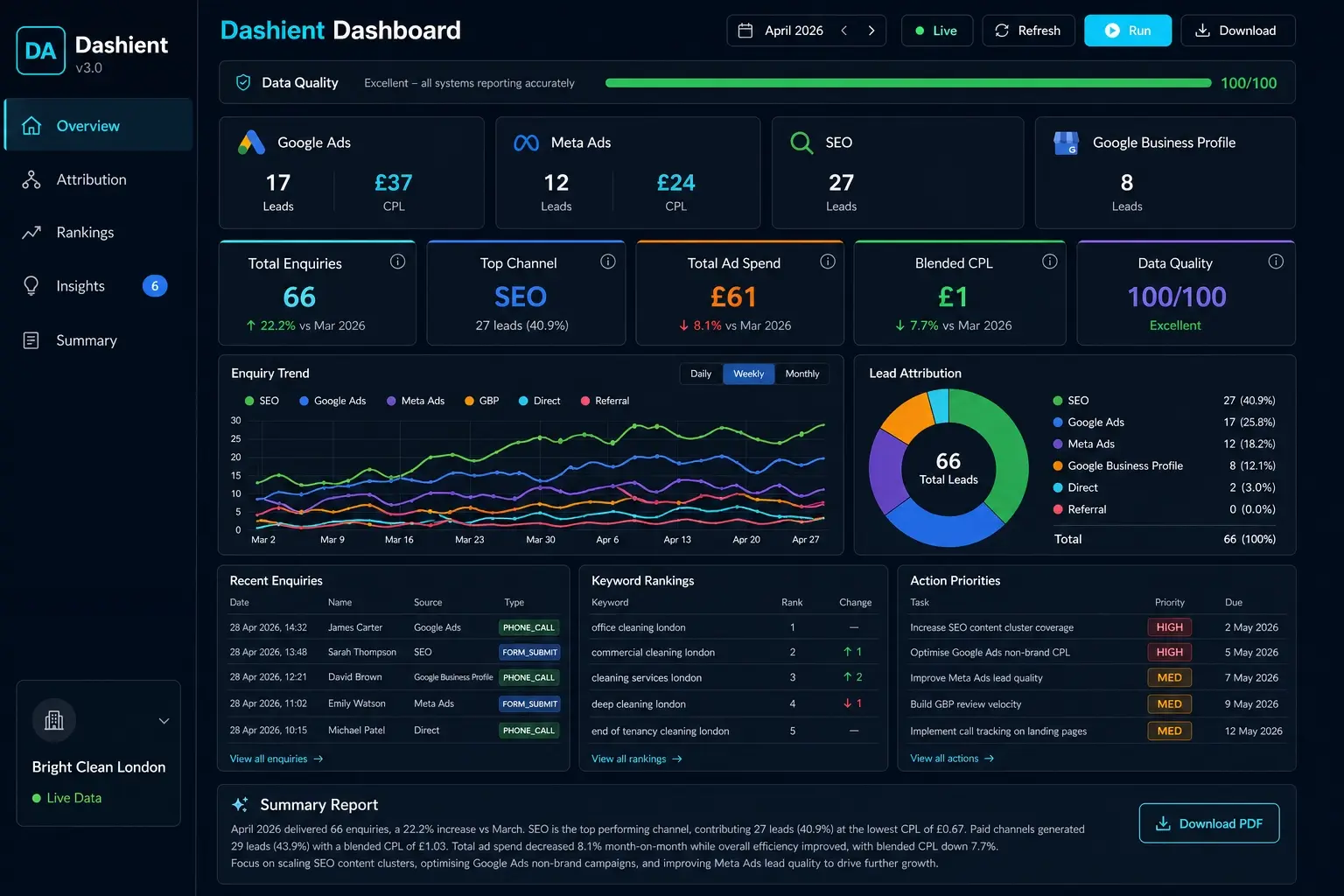The height and width of the screenshot is (896, 1344).
Task: Click the arrow icon in View all enquiries
Action: point(318,759)
